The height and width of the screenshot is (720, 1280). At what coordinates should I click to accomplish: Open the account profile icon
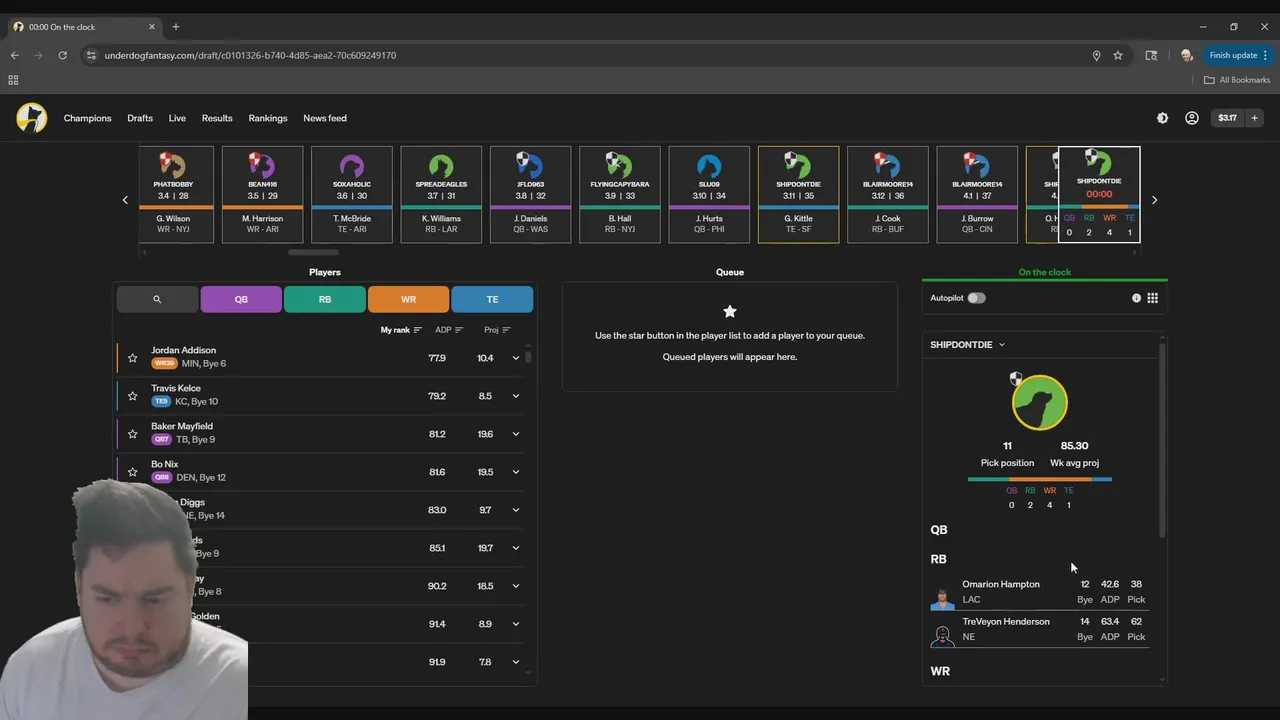coord(1192,118)
